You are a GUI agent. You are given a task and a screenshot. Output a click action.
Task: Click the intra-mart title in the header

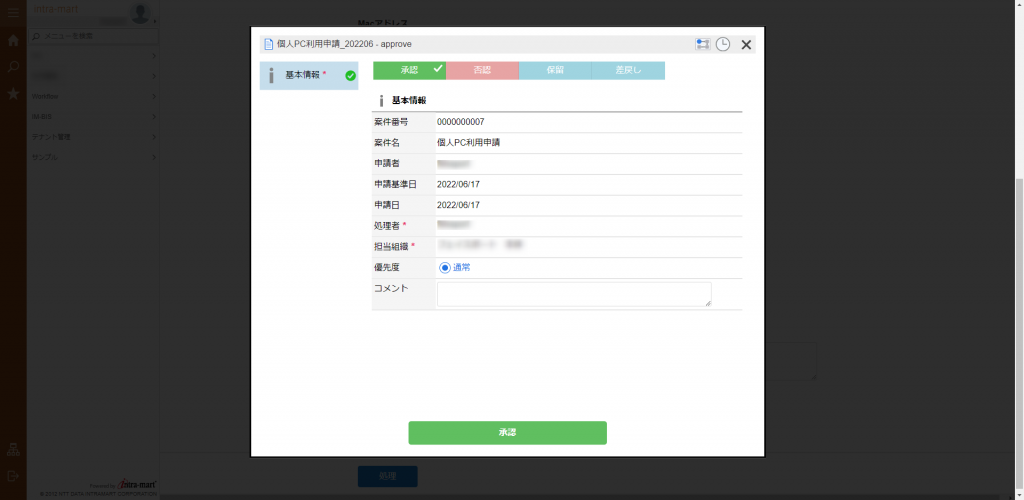[x=56, y=9]
